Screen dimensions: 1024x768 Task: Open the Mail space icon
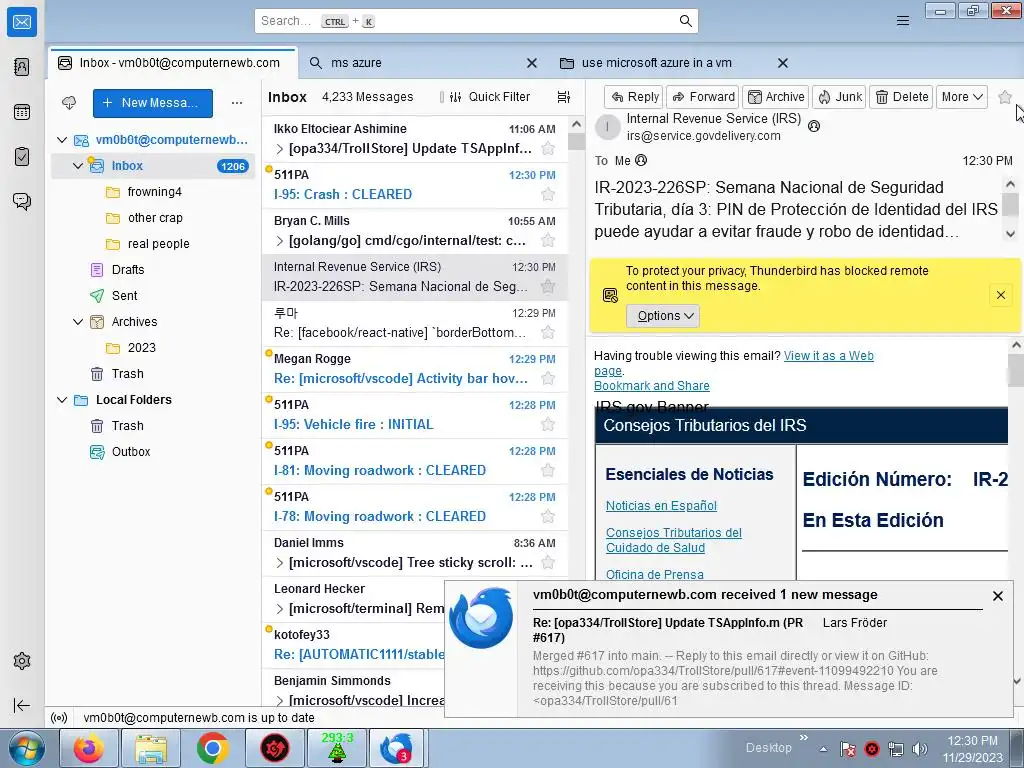22,22
